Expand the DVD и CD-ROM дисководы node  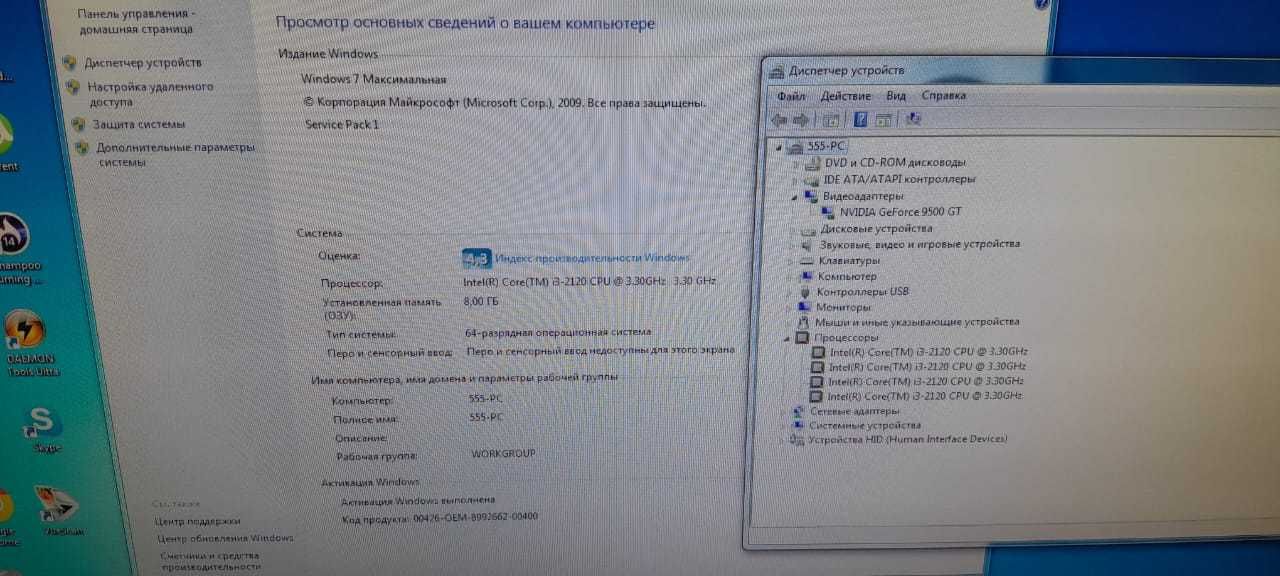(x=798, y=163)
